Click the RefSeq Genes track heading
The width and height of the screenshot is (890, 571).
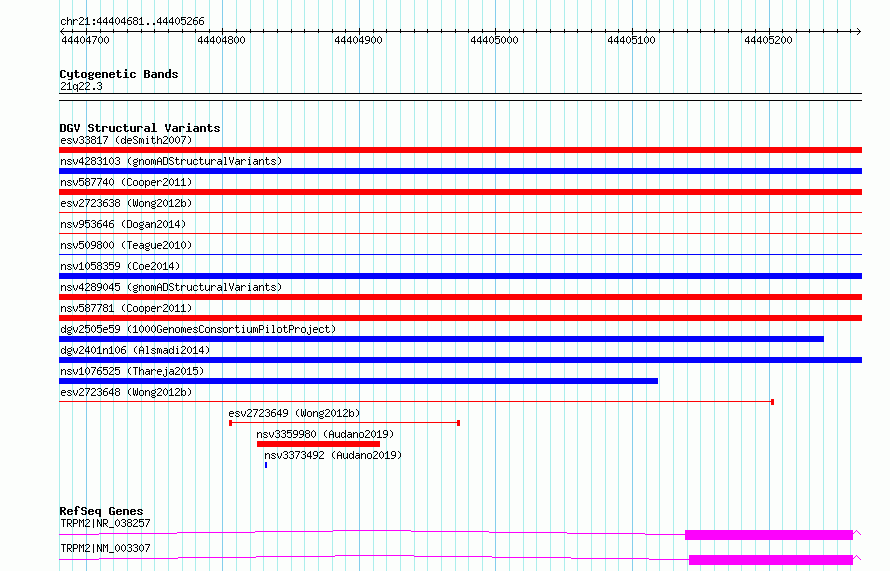pos(101,511)
